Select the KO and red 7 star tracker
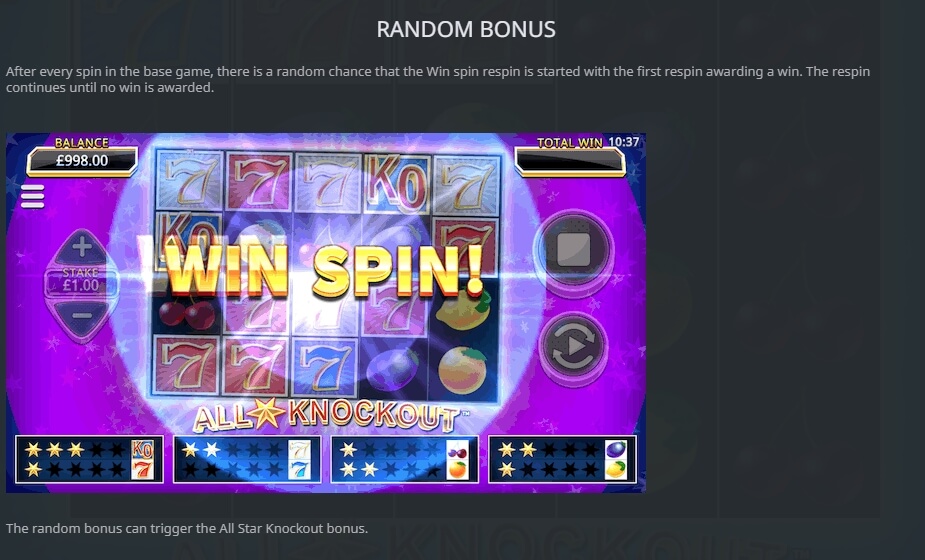 coord(89,459)
